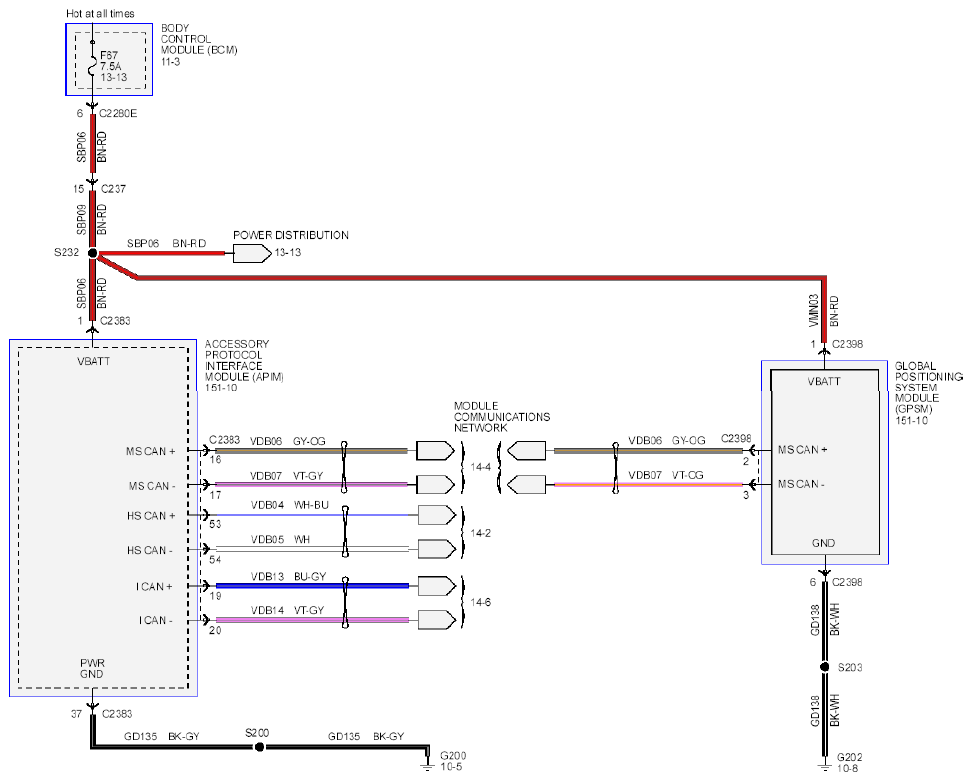Image resolution: width=972 pixels, height=781 pixels.
Task: Click the "BODY CONTROL MODULE (BCM)" label
Action: (199, 39)
